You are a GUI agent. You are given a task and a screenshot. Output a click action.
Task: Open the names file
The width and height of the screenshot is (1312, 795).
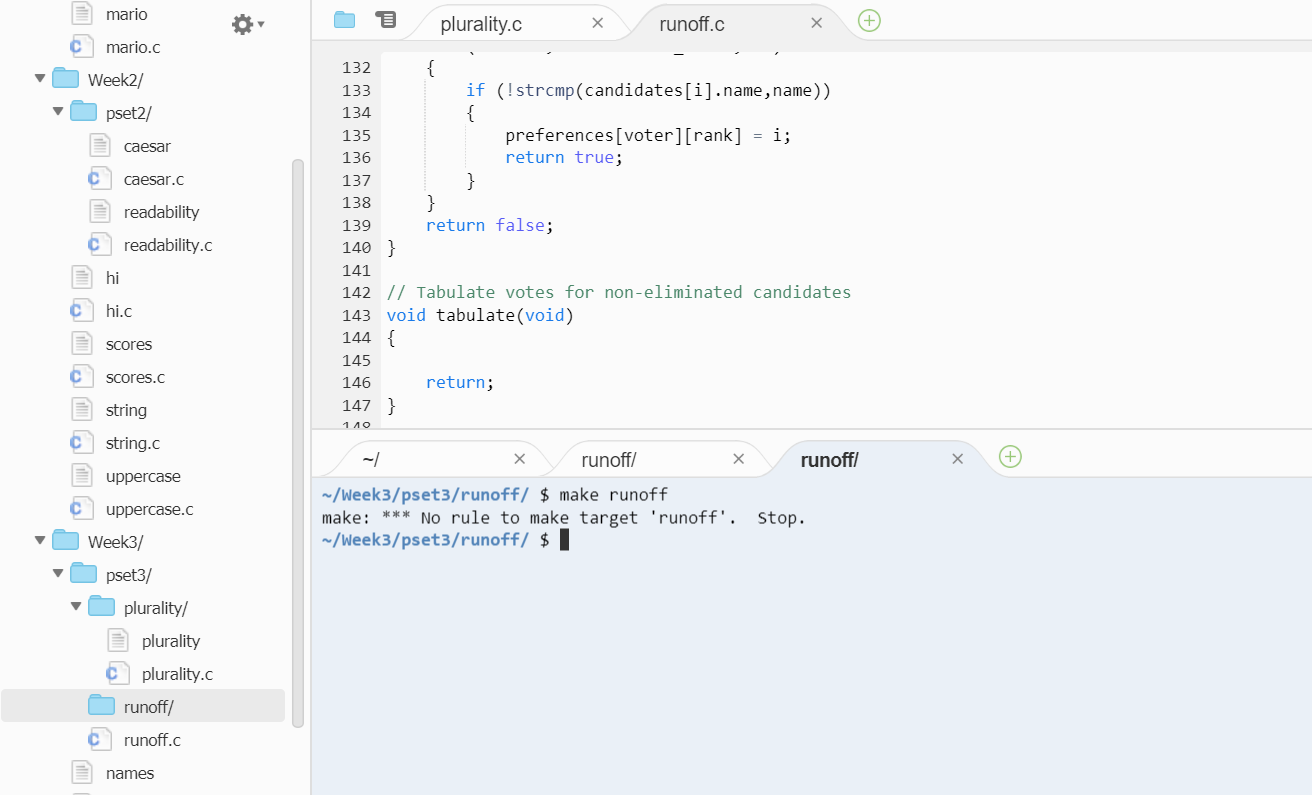click(130, 773)
